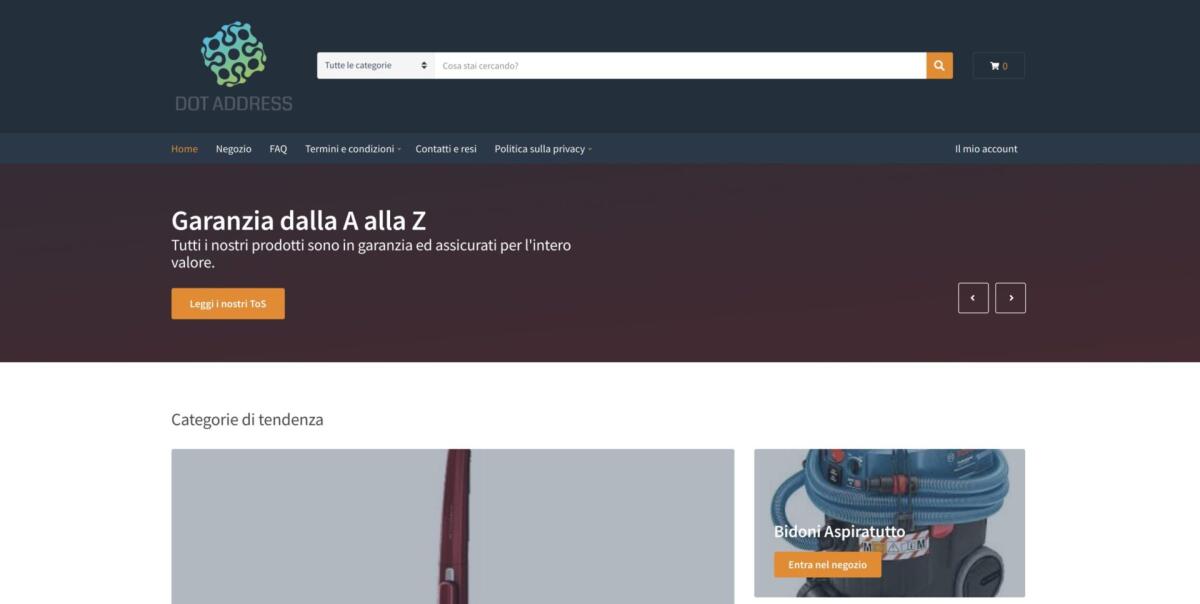Select Home in the navigation bar

184,148
